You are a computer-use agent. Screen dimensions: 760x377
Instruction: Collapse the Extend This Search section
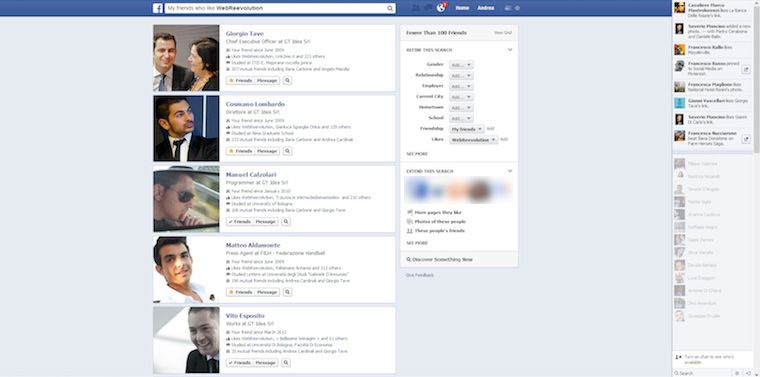coord(510,171)
